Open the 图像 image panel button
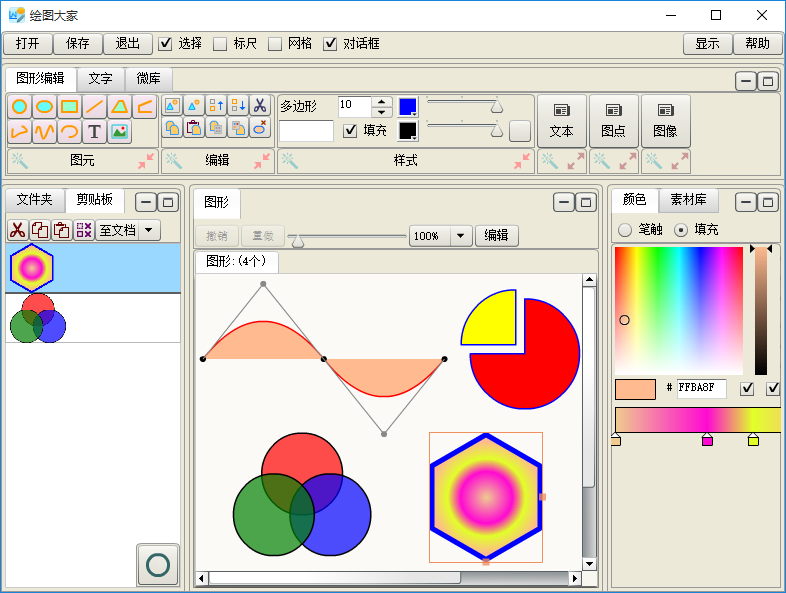786x593 pixels. (x=666, y=121)
